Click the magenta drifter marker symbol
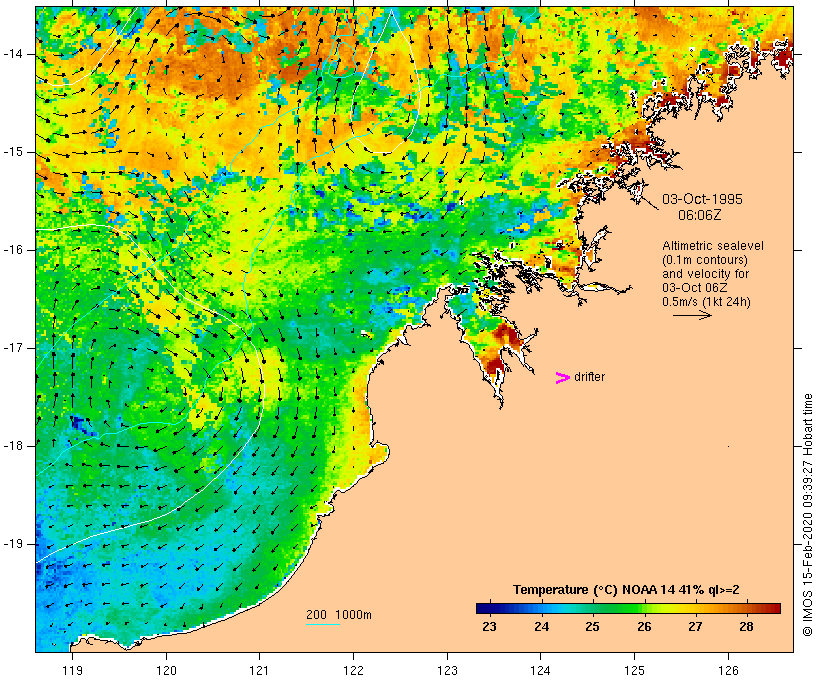Image resolution: width=820 pixels, height=680 pixels. tap(562, 378)
